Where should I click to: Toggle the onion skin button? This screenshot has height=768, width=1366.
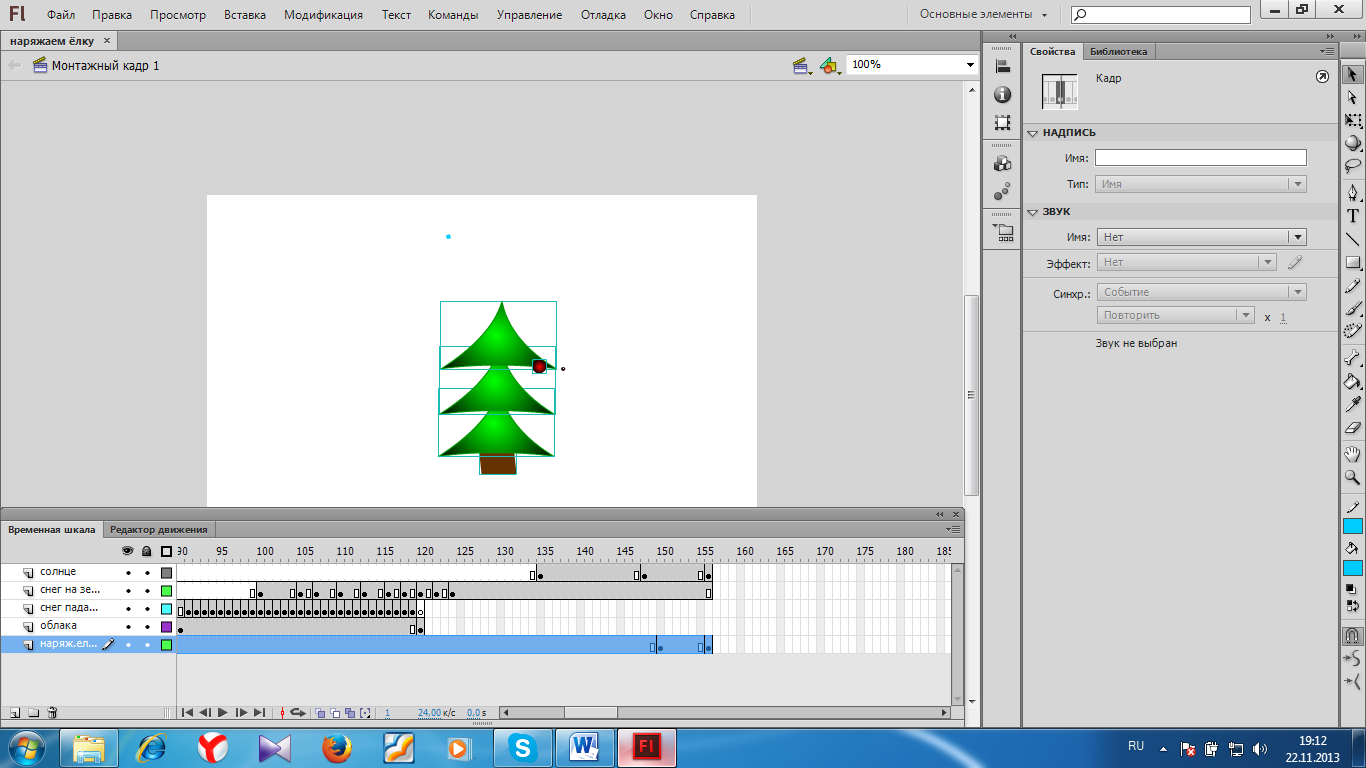321,713
